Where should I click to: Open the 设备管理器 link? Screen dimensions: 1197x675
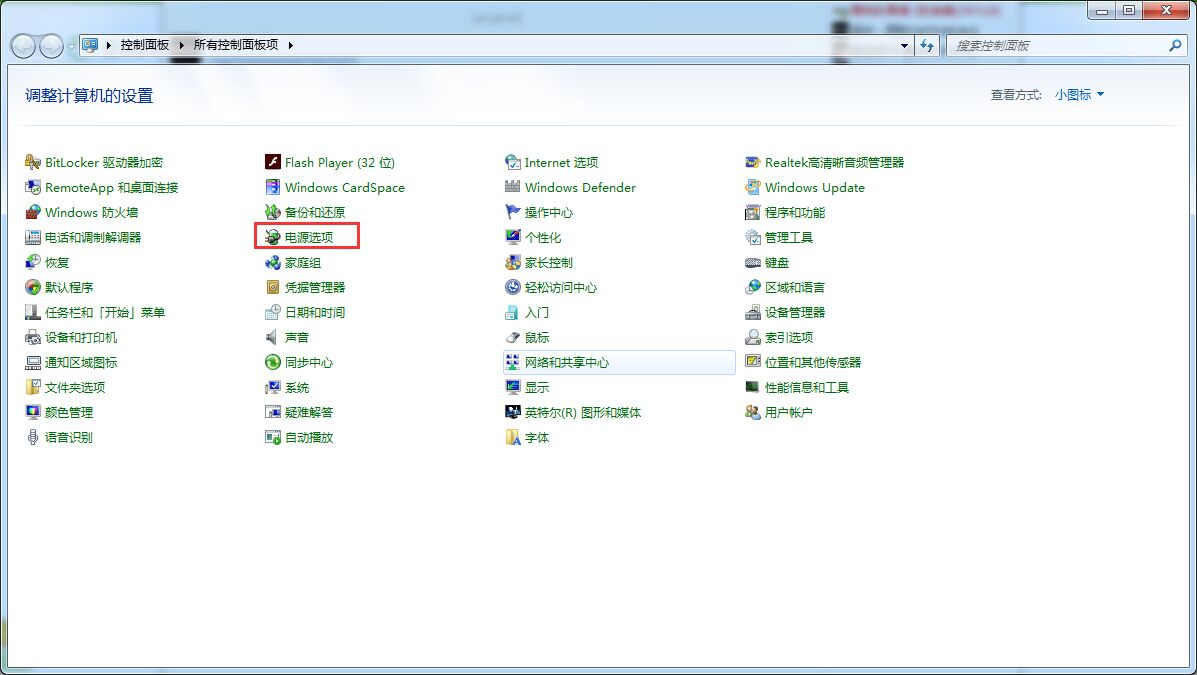point(795,312)
